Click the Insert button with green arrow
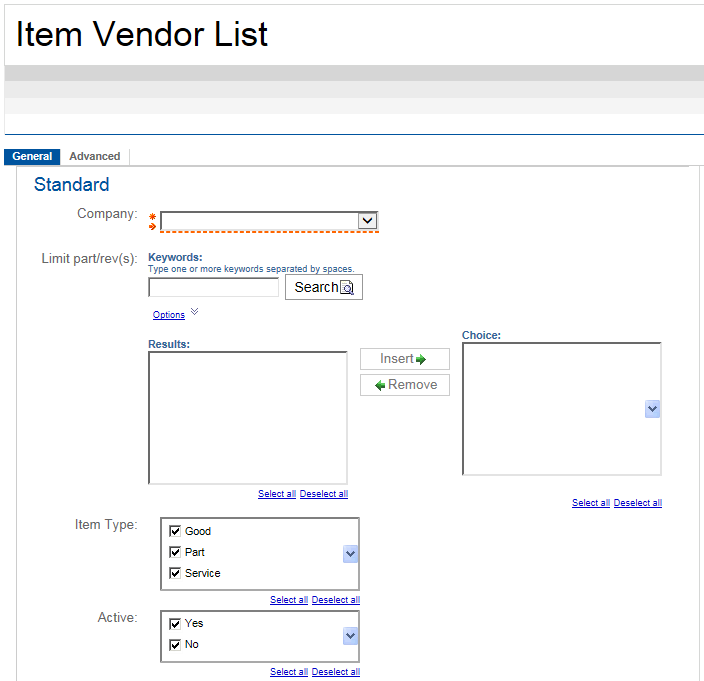This screenshot has height=681, width=704. pyautogui.click(x=404, y=359)
